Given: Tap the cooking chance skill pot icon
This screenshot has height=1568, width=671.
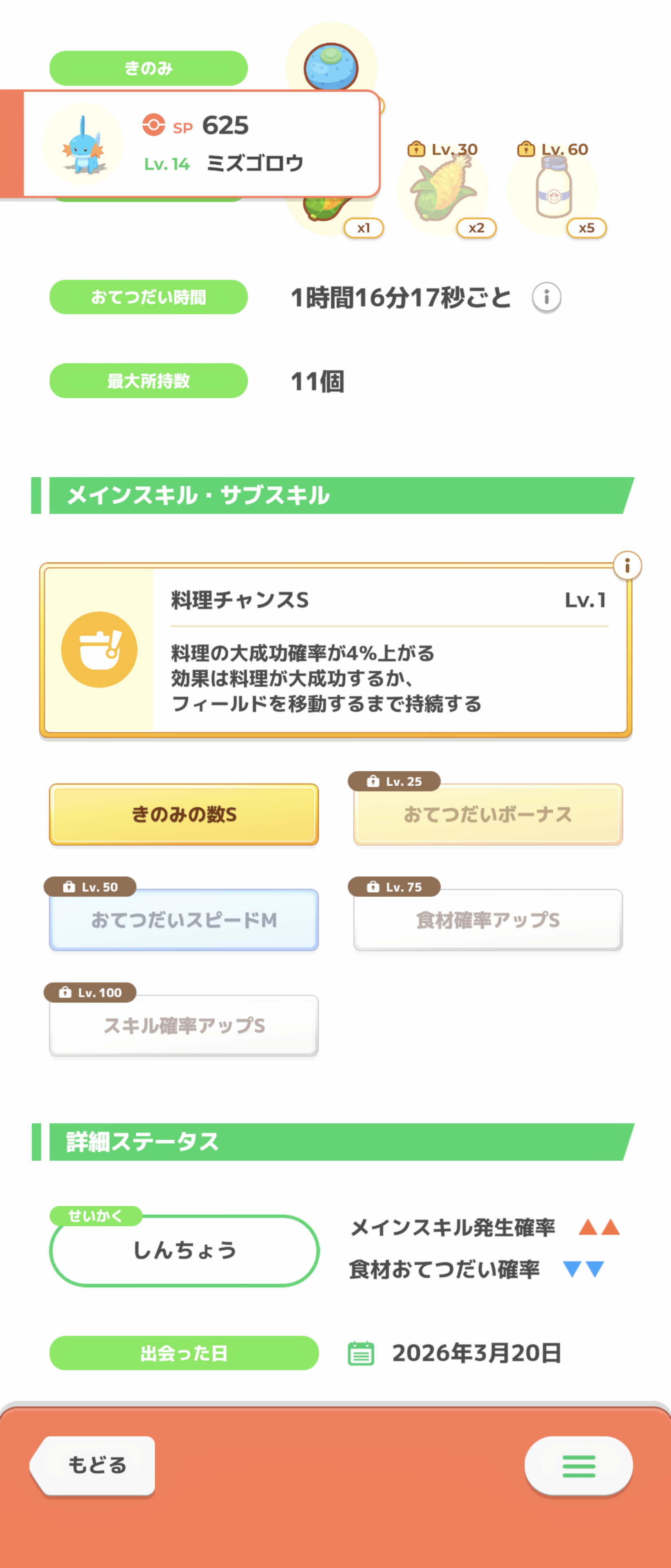Looking at the screenshot, I should (99, 650).
